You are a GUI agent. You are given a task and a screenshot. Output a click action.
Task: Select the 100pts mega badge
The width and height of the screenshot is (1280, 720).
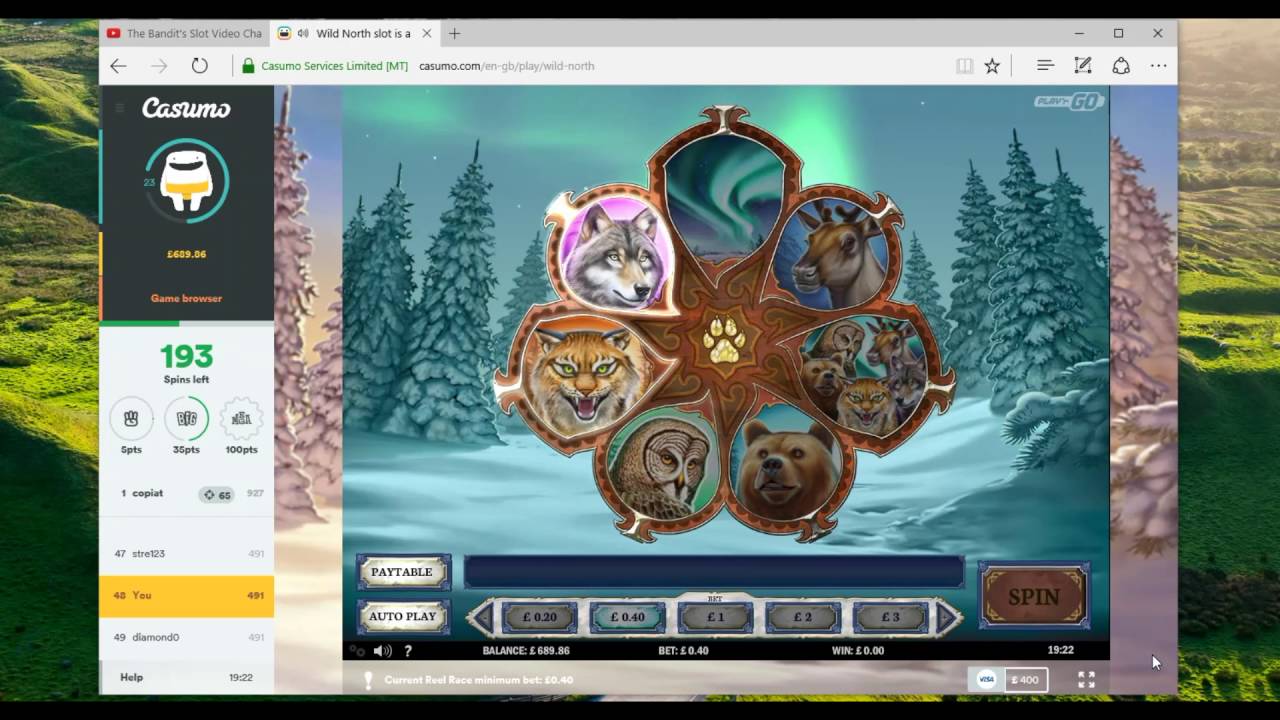(x=241, y=419)
